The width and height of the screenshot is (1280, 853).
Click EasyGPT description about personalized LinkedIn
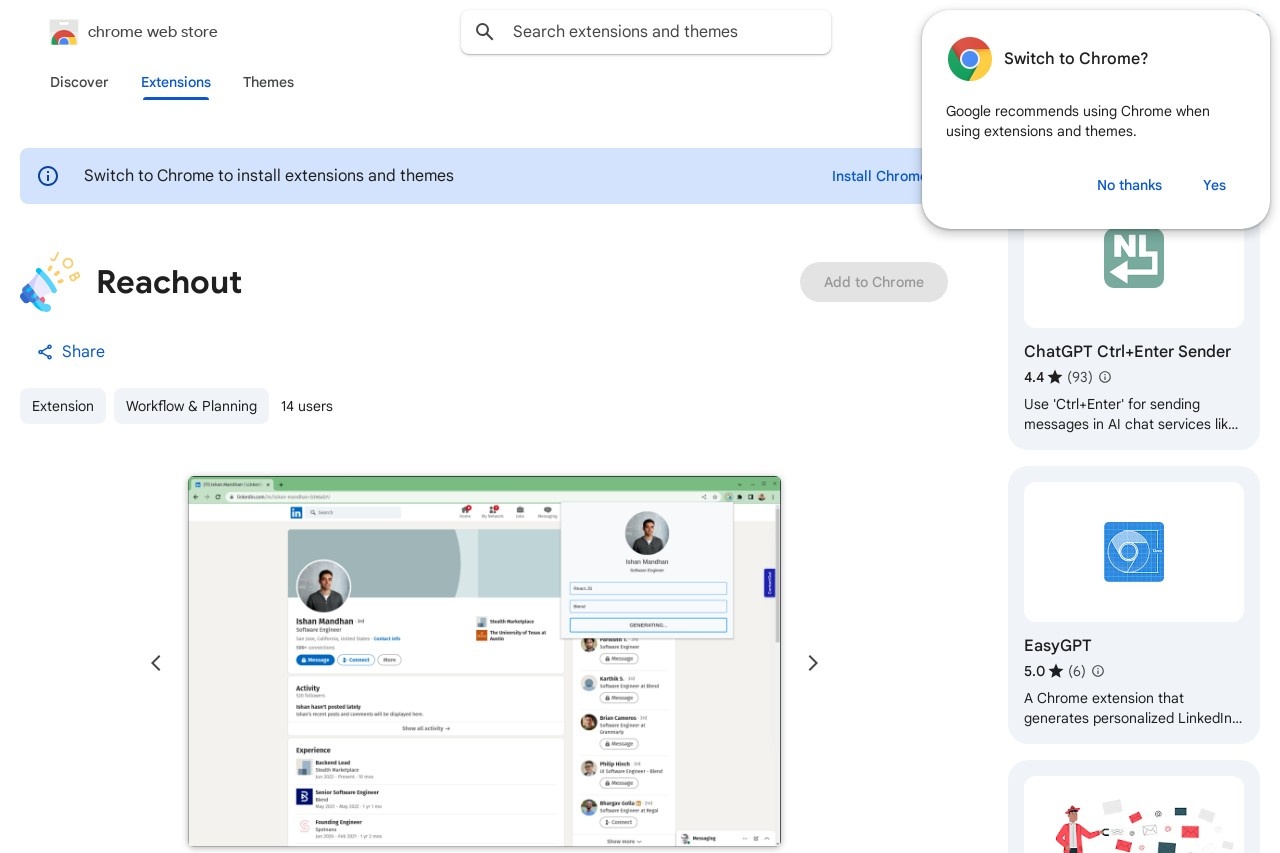(1133, 708)
